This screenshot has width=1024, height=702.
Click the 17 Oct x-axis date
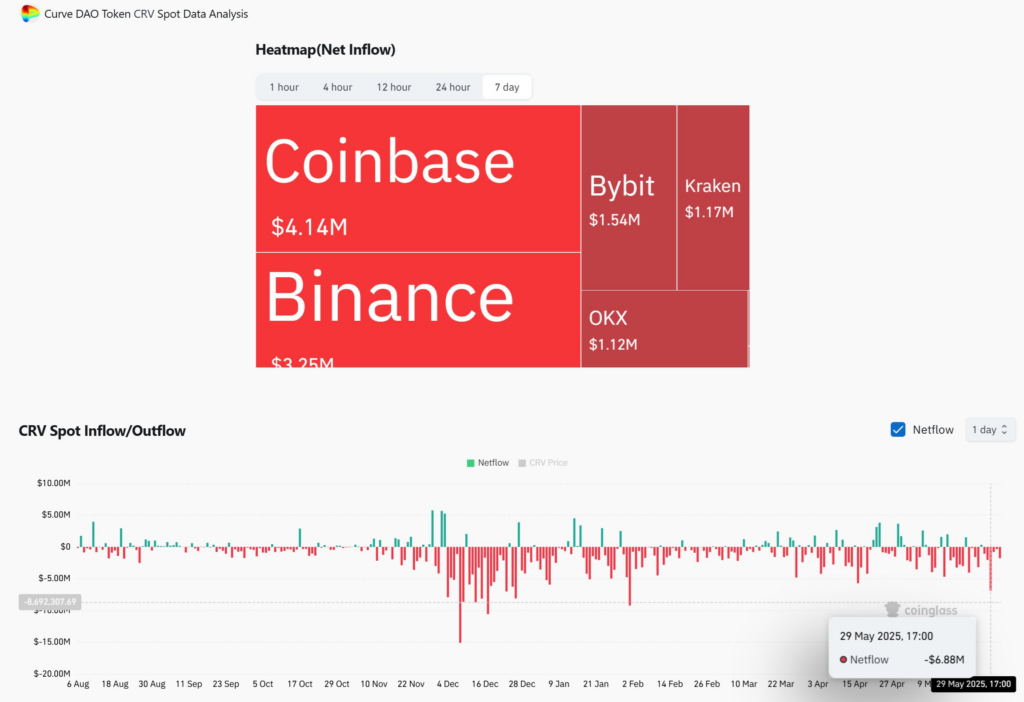coord(300,684)
